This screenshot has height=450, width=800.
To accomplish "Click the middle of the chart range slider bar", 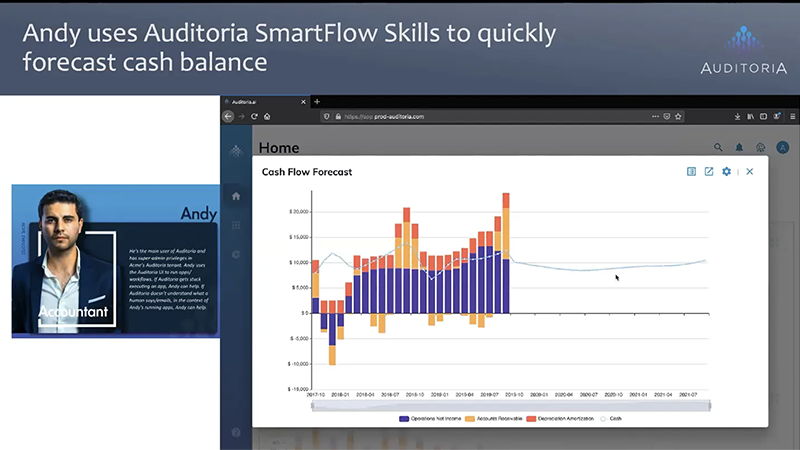I will click(511, 406).
